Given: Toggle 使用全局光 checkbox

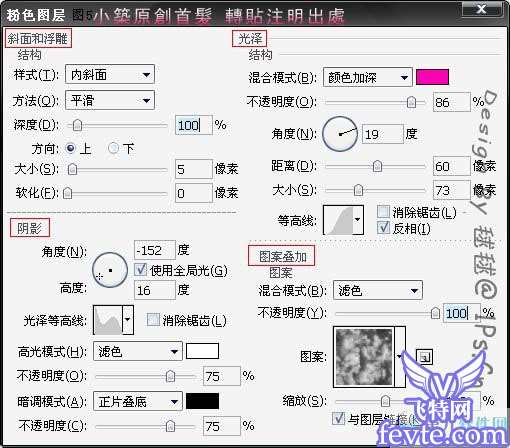Looking at the screenshot, I should (x=141, y=270).
